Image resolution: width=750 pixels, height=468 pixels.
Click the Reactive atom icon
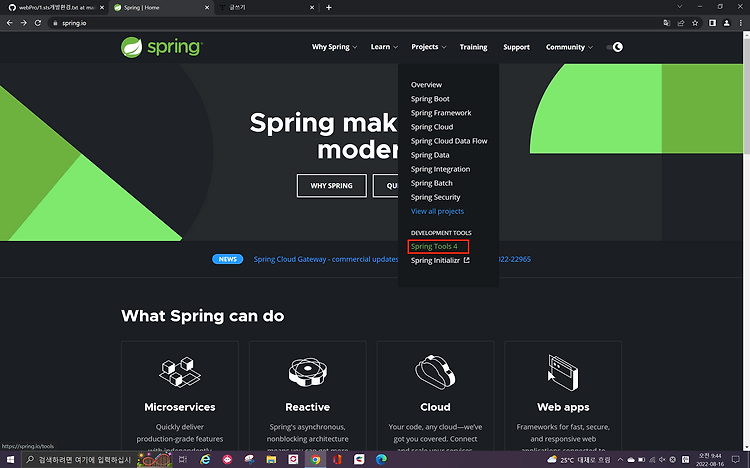(x=308, y=372)
